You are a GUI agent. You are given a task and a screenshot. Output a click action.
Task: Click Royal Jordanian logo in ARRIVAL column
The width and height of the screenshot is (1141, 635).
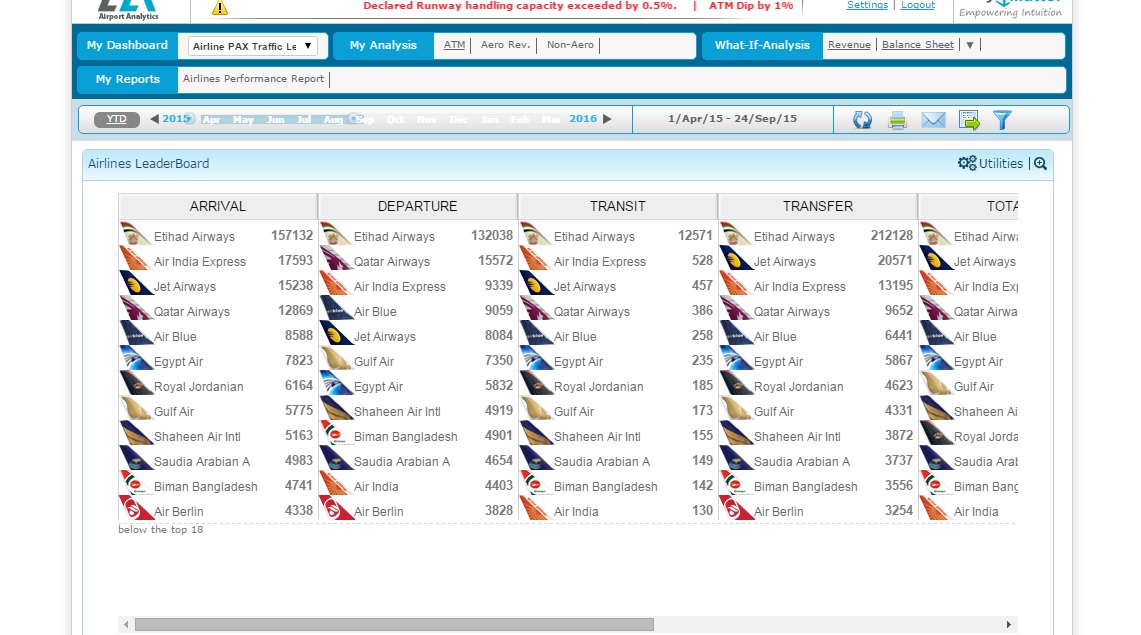pyautogui.click(x=135, y=385)
